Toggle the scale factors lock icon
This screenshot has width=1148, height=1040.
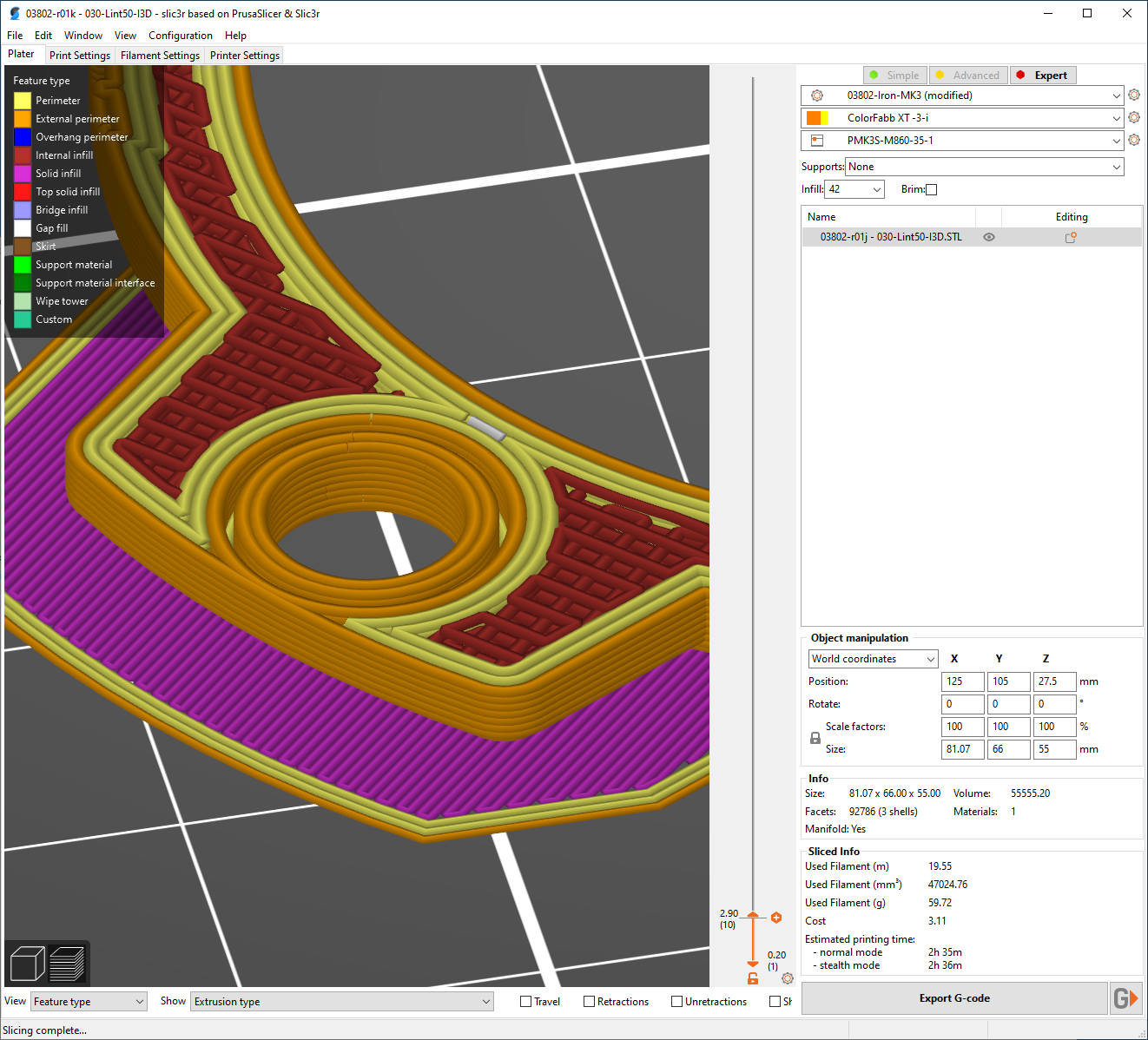(x=815, y=738)
